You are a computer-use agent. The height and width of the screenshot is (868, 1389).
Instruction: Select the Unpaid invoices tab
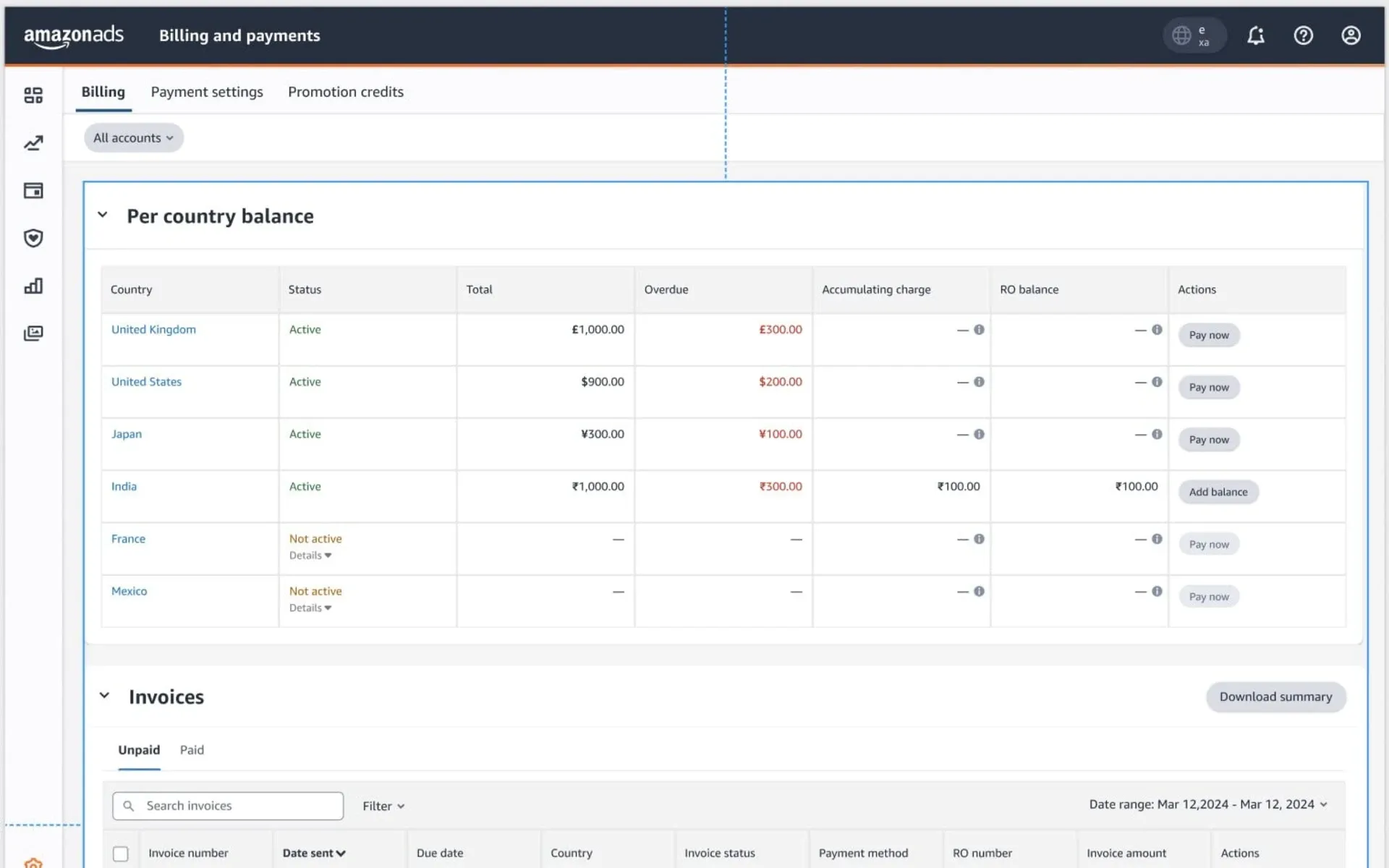tap(138, 749)
